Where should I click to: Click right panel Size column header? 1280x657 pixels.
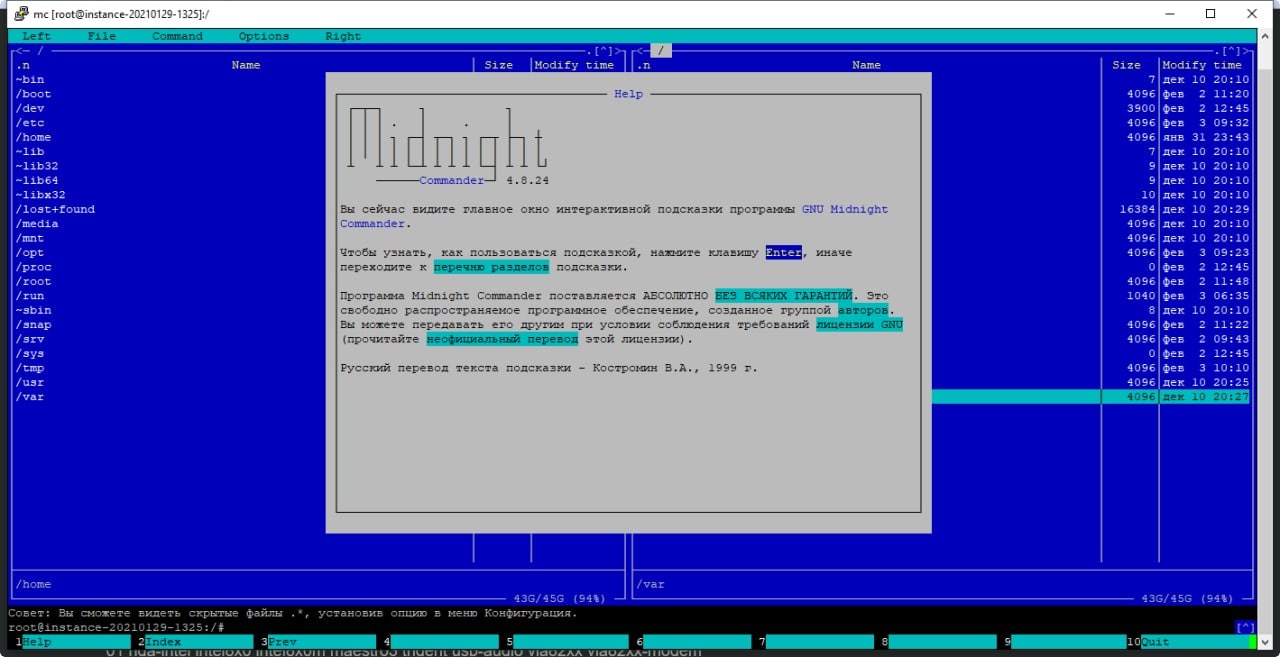pos(1127,65)
